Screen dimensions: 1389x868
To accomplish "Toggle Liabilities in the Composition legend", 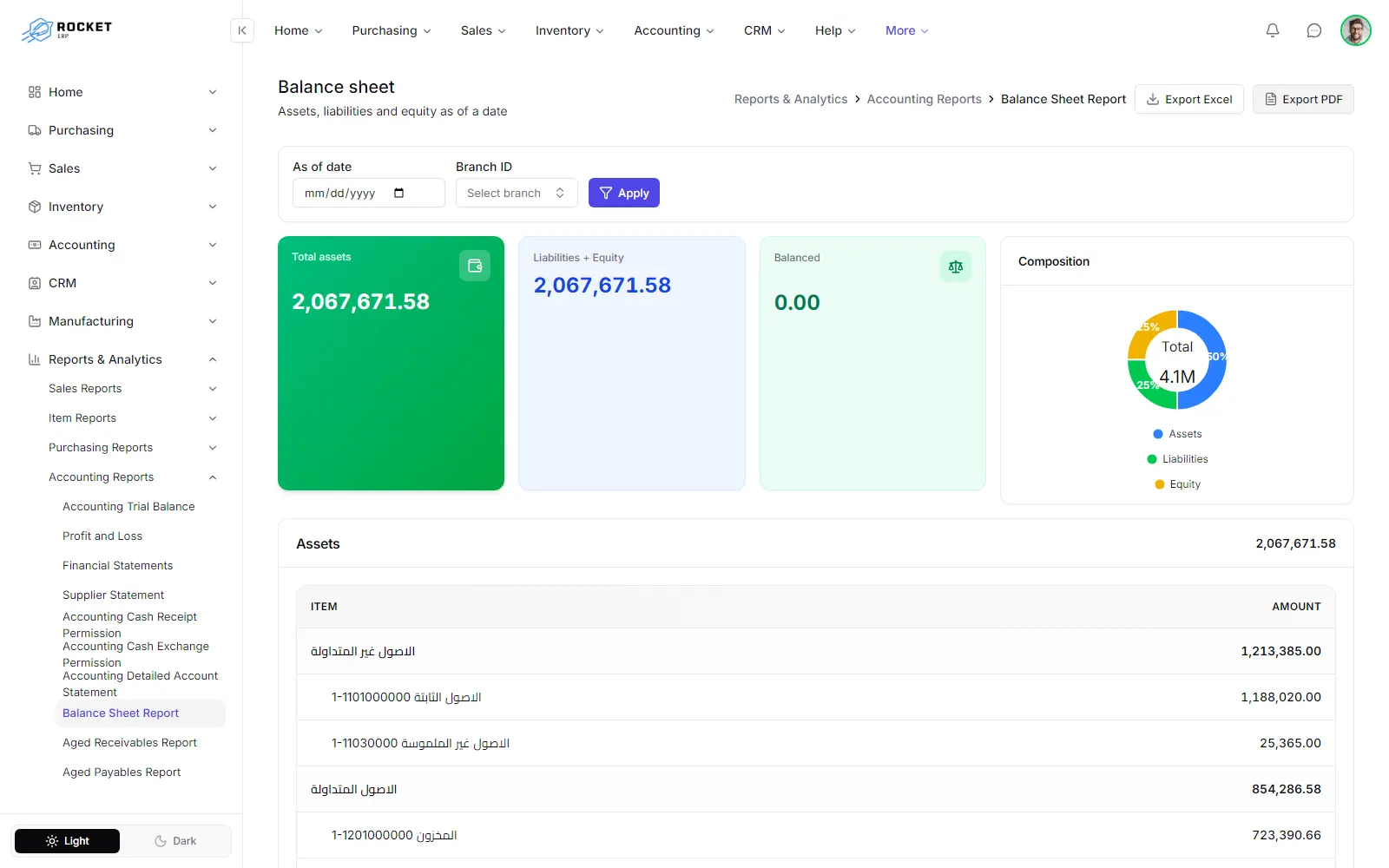I will [1177, 459].
